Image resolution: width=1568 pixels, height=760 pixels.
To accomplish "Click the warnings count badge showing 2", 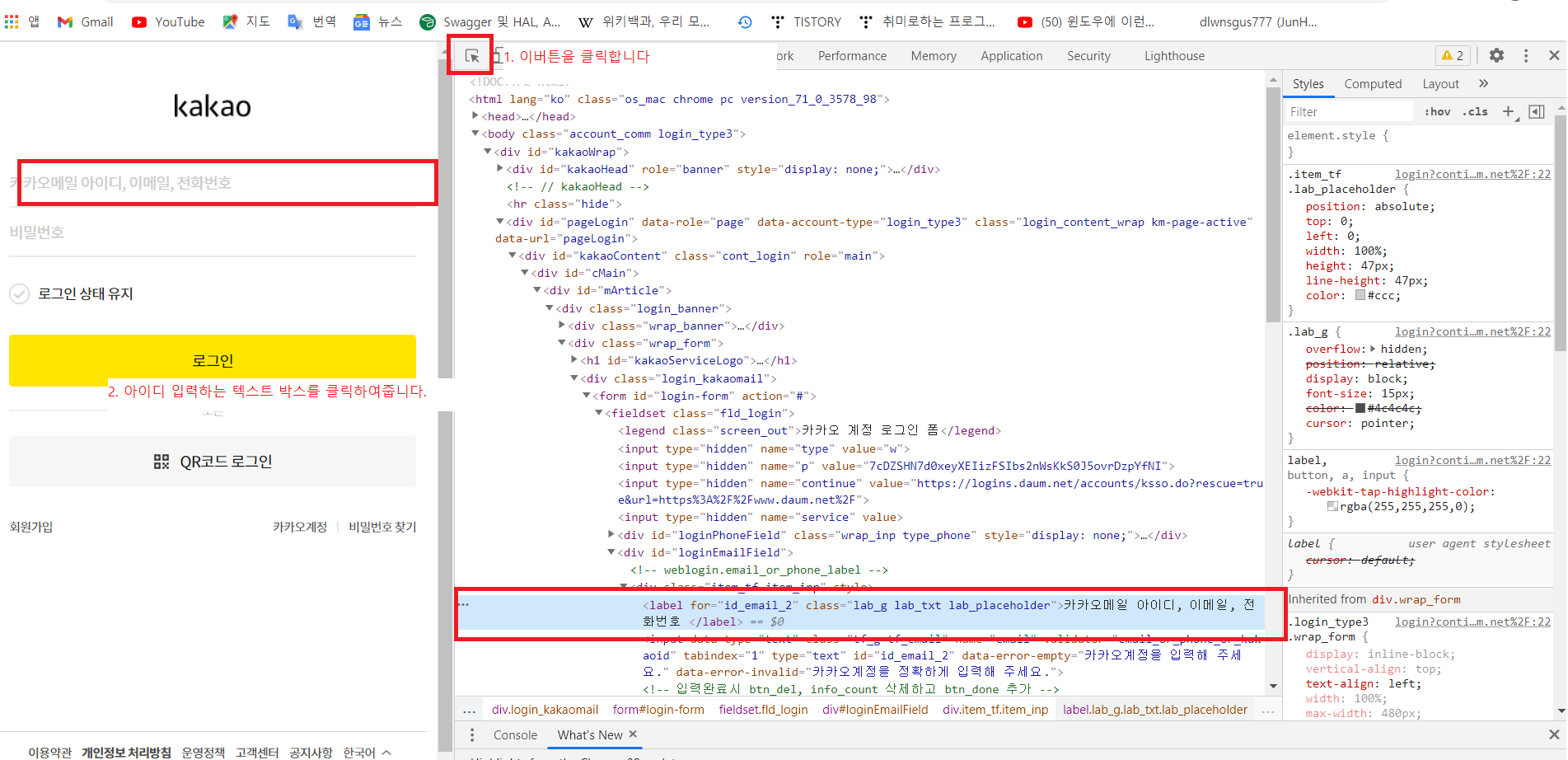I will [1453, 55].
